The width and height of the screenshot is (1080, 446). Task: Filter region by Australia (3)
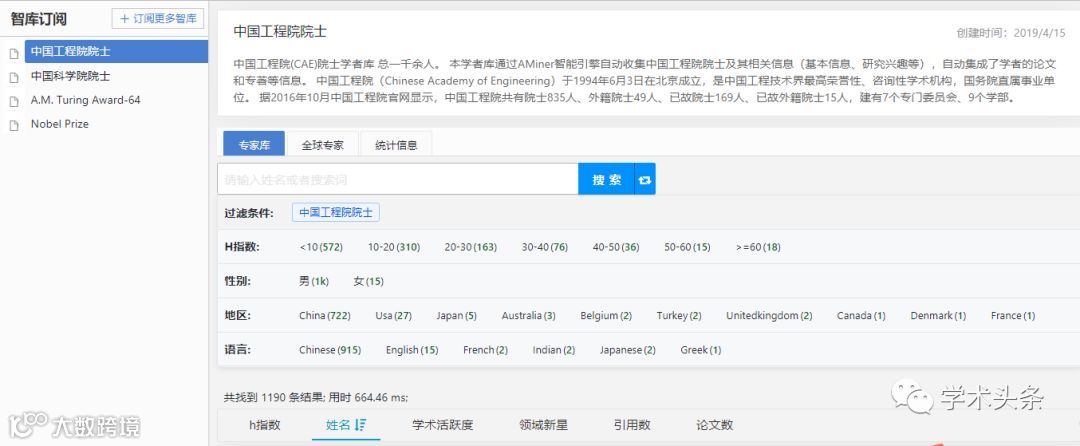[x=528, y=316]
